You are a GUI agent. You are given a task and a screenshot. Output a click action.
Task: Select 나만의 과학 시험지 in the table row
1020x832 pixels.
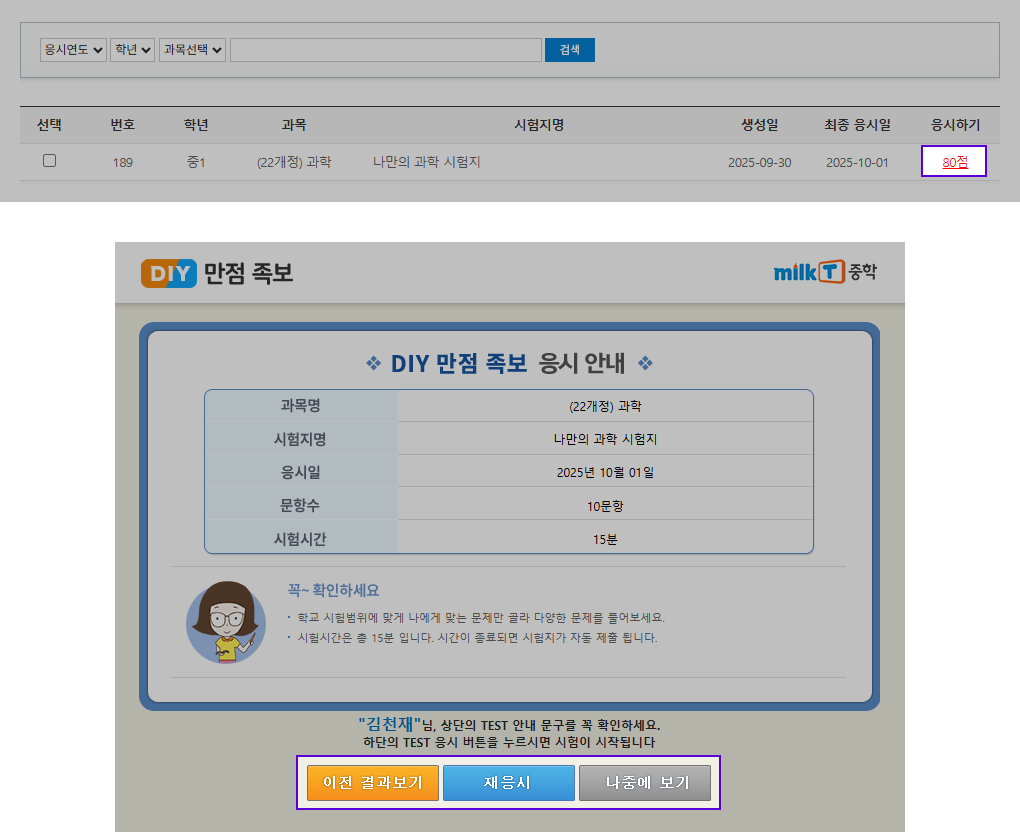426,162
